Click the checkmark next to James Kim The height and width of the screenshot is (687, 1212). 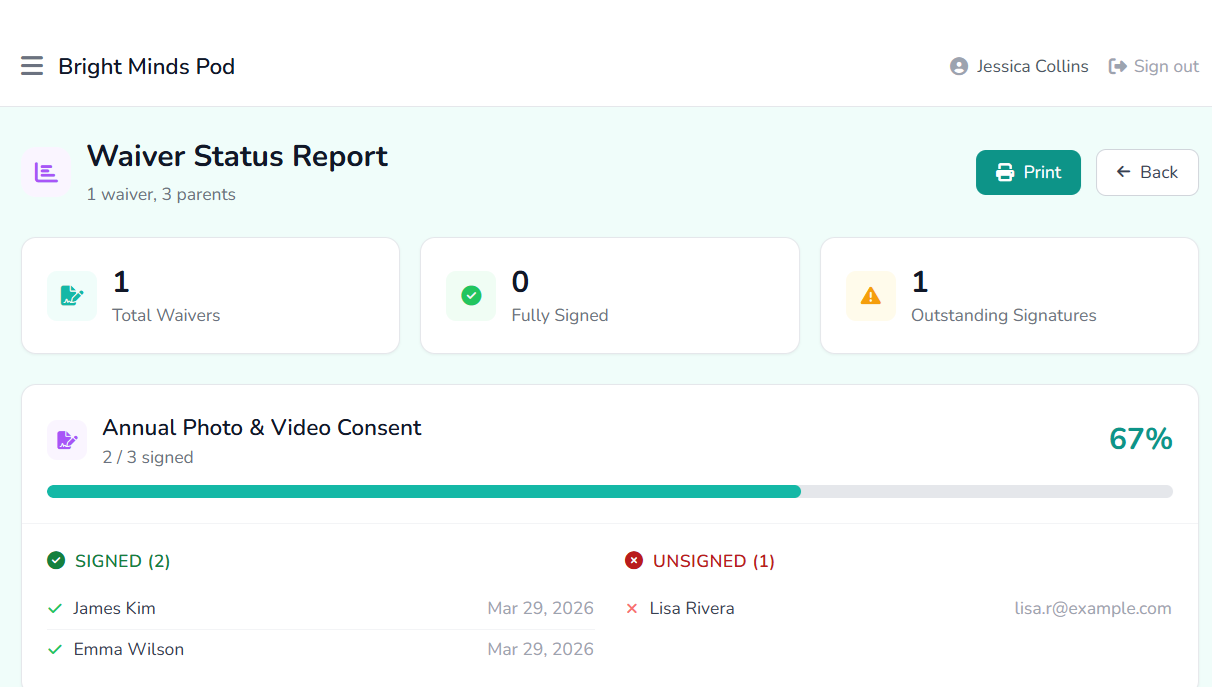click(55, 609)
